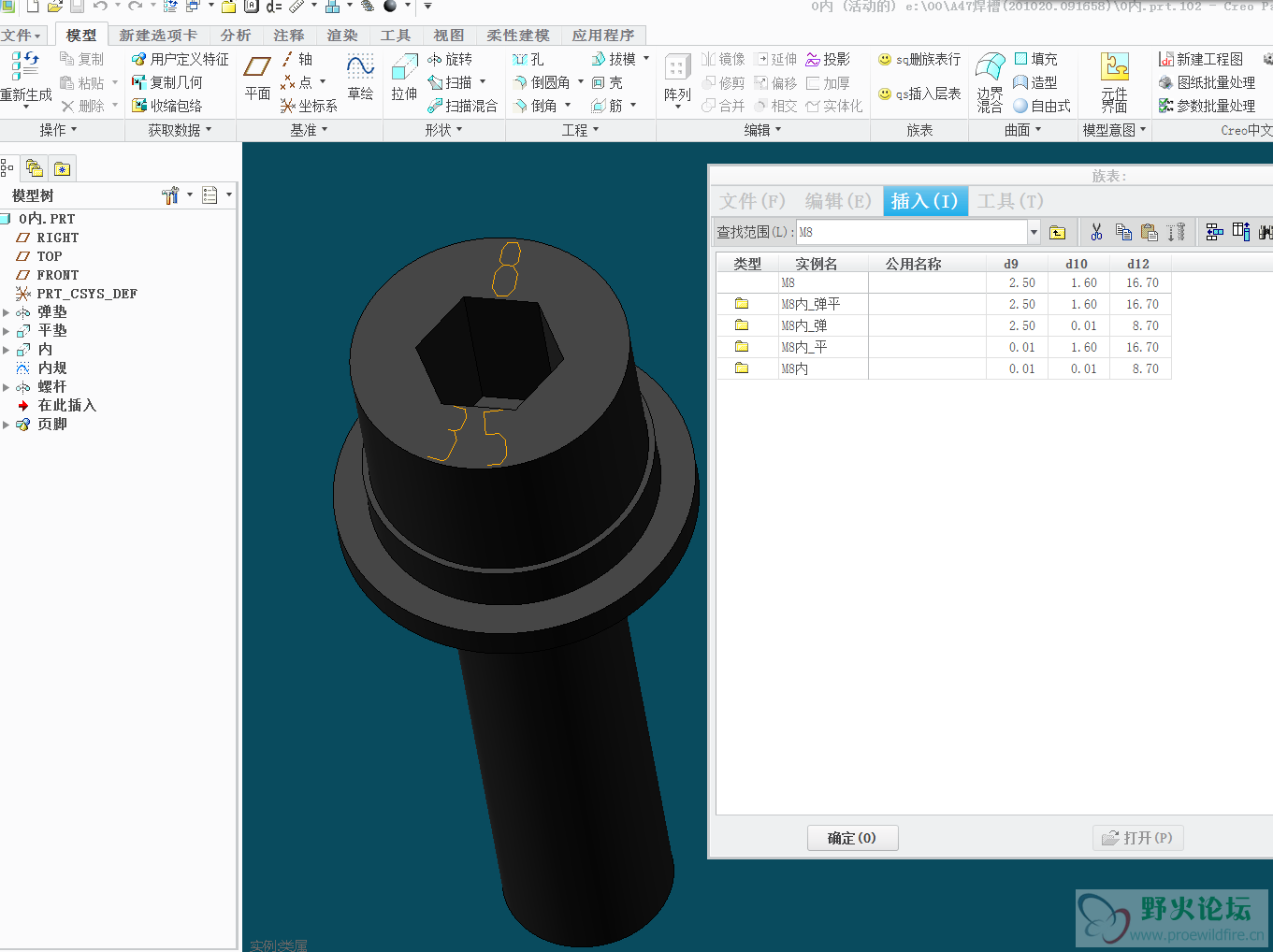The width and height of the screenshot is (1273, 952).
Task: Switch to the 分析 ribbon tab
Action: (236, 35)
